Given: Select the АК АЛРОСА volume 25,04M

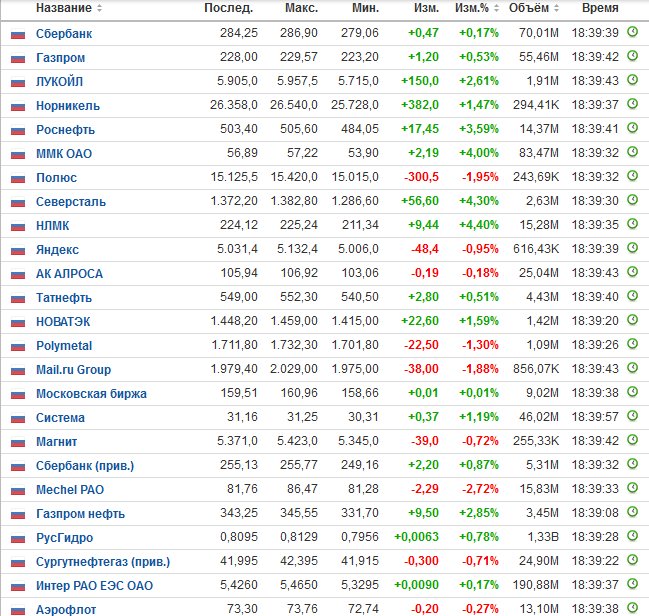Looking at the screenshot, I should (x=539, y=273).
